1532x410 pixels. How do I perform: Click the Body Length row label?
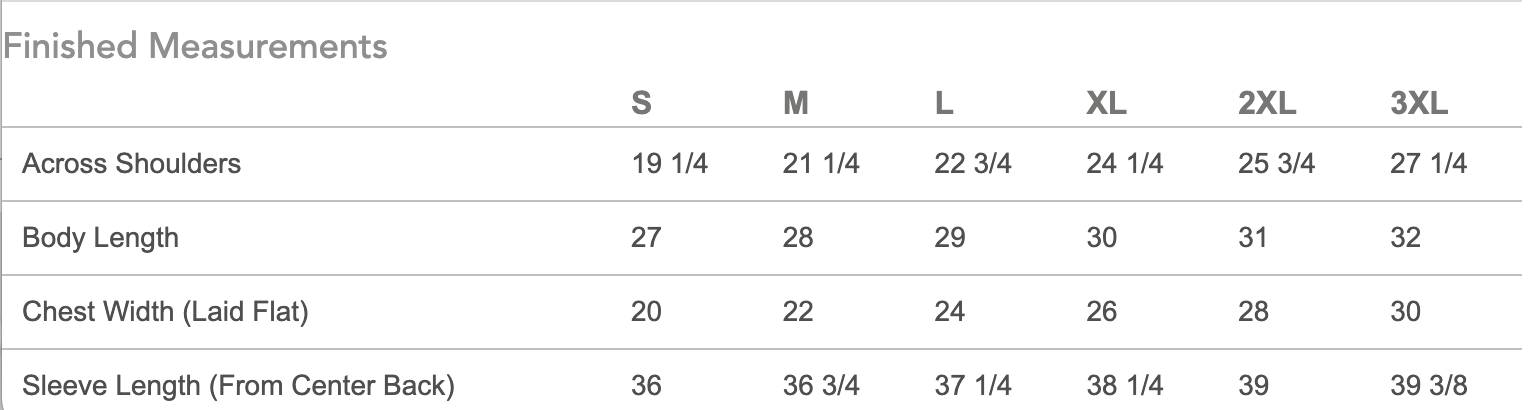pos(101,238)
